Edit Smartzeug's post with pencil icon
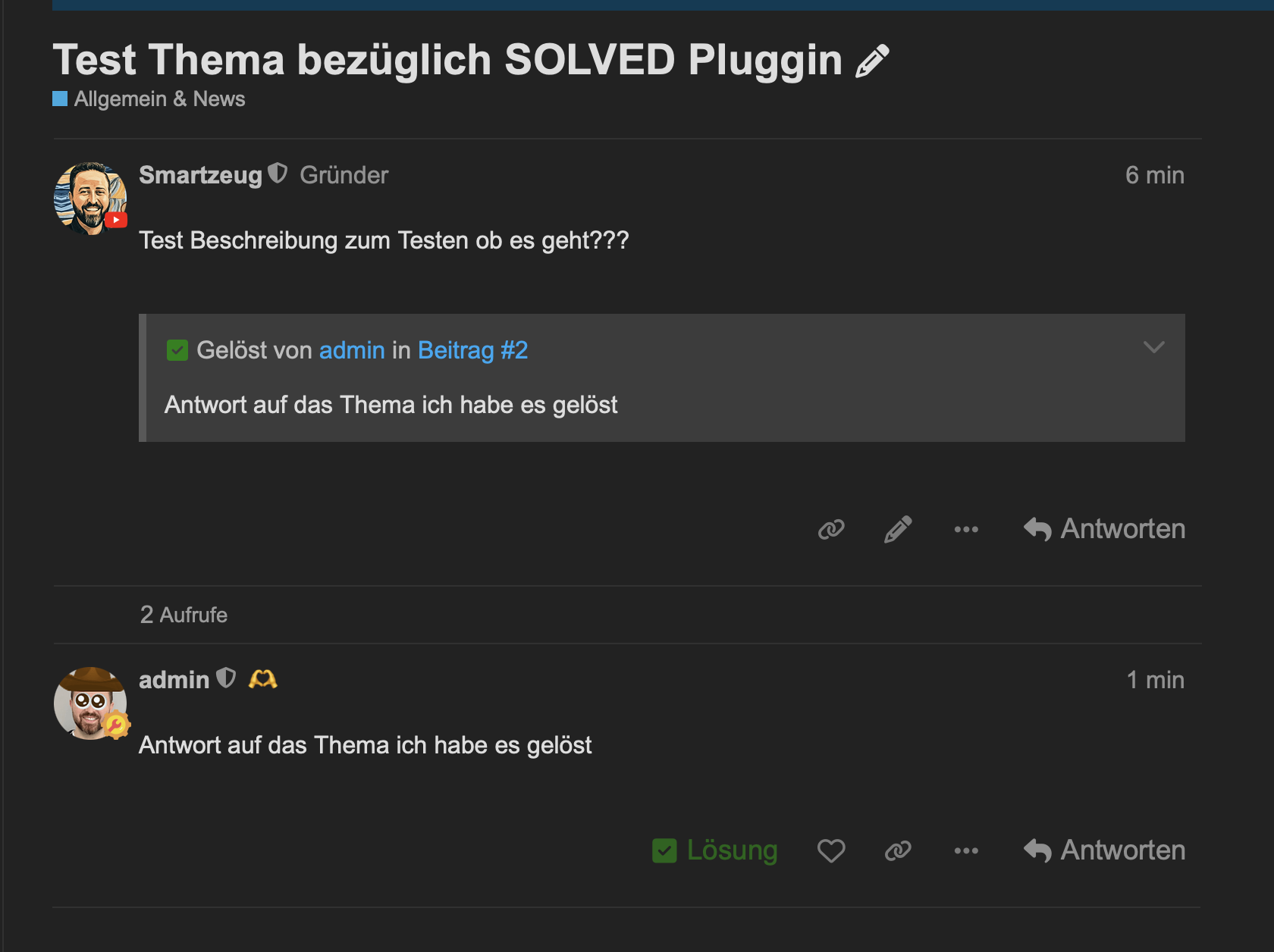The image size is (1274, 952). click(898, 529)
